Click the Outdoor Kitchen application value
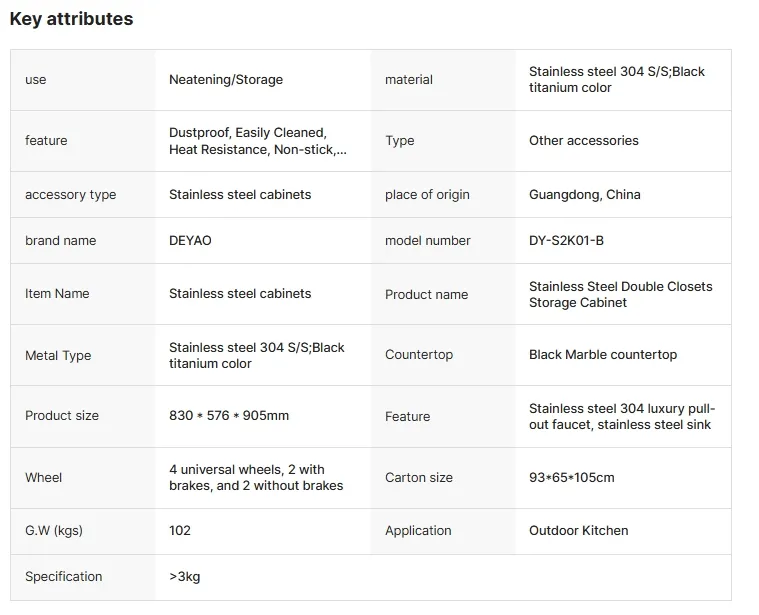The height and width of the screenshot is (615, 759). (578, 530)
